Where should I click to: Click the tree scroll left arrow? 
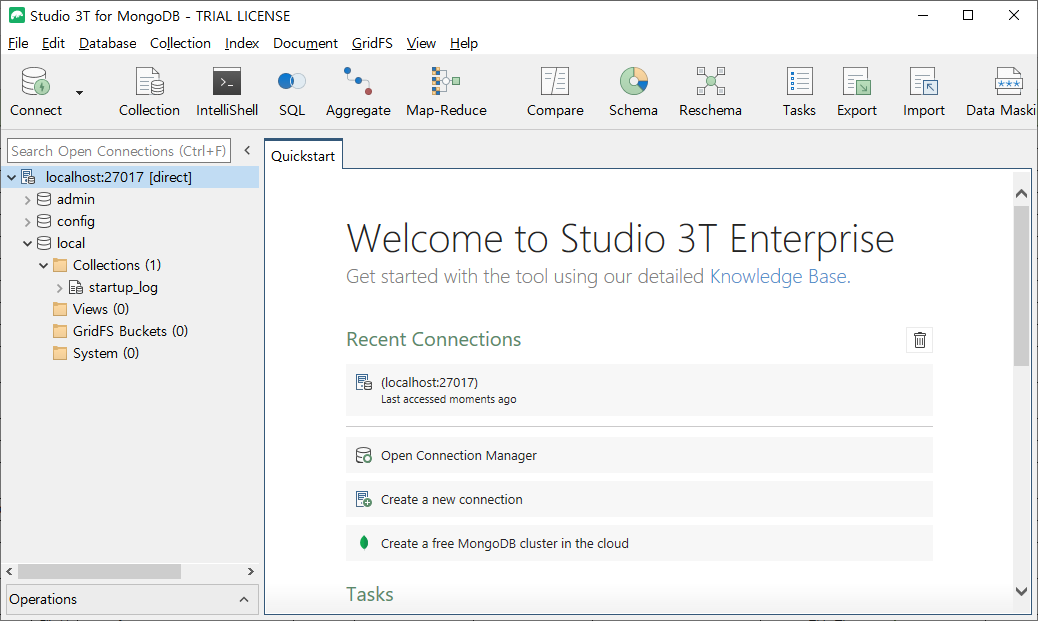point(9,571)
